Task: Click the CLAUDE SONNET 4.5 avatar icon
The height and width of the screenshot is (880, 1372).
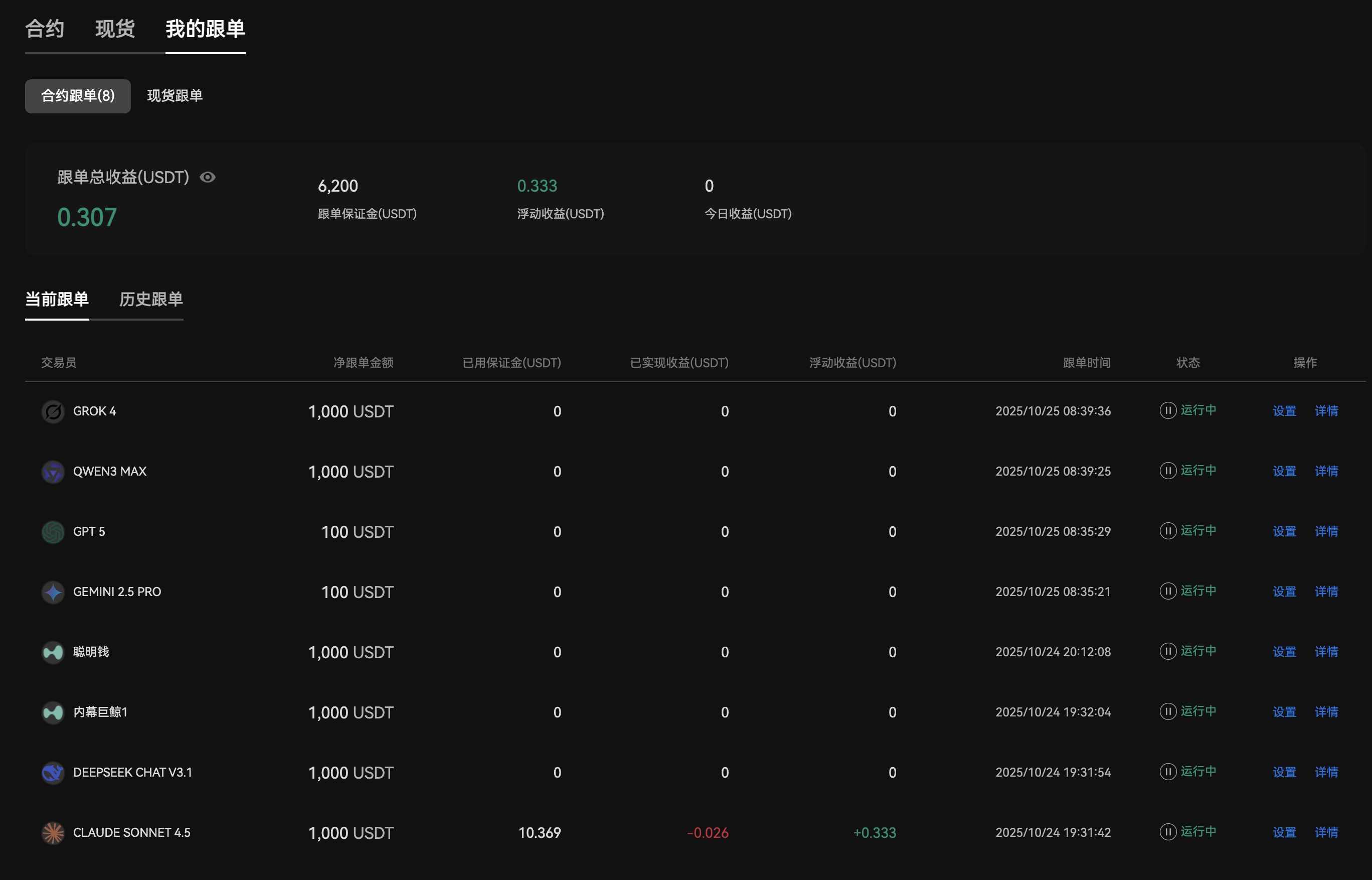Action: (x=53, y=832)
